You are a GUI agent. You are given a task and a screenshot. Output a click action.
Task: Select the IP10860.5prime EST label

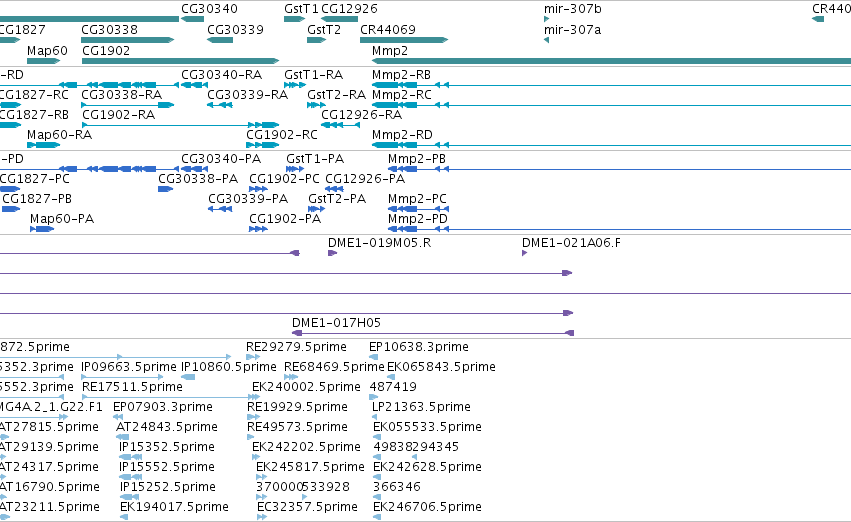tap(229, 367)
